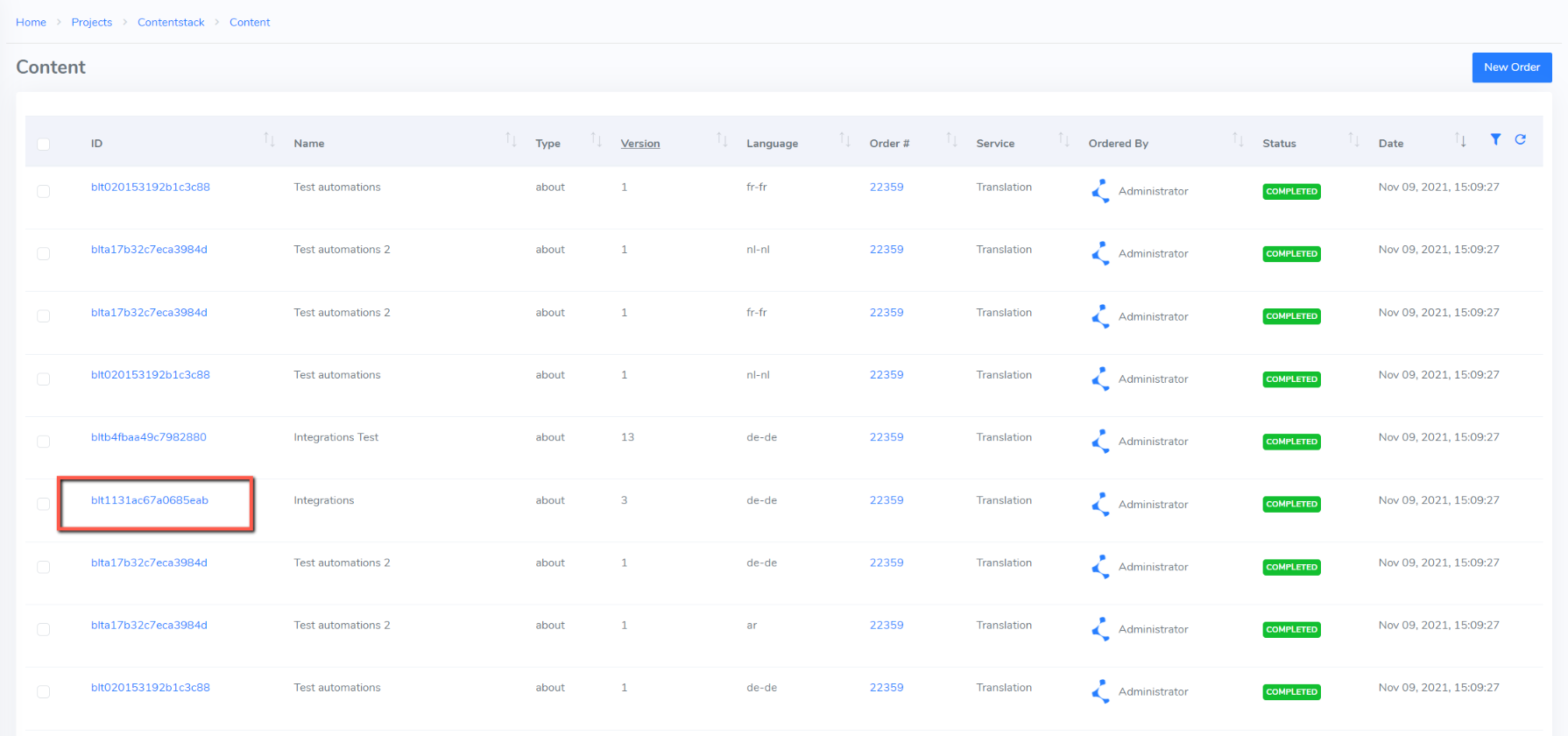Click Administrator avatar icon in Integrations Test row

pyautogui.click(x=1100, y=442)
